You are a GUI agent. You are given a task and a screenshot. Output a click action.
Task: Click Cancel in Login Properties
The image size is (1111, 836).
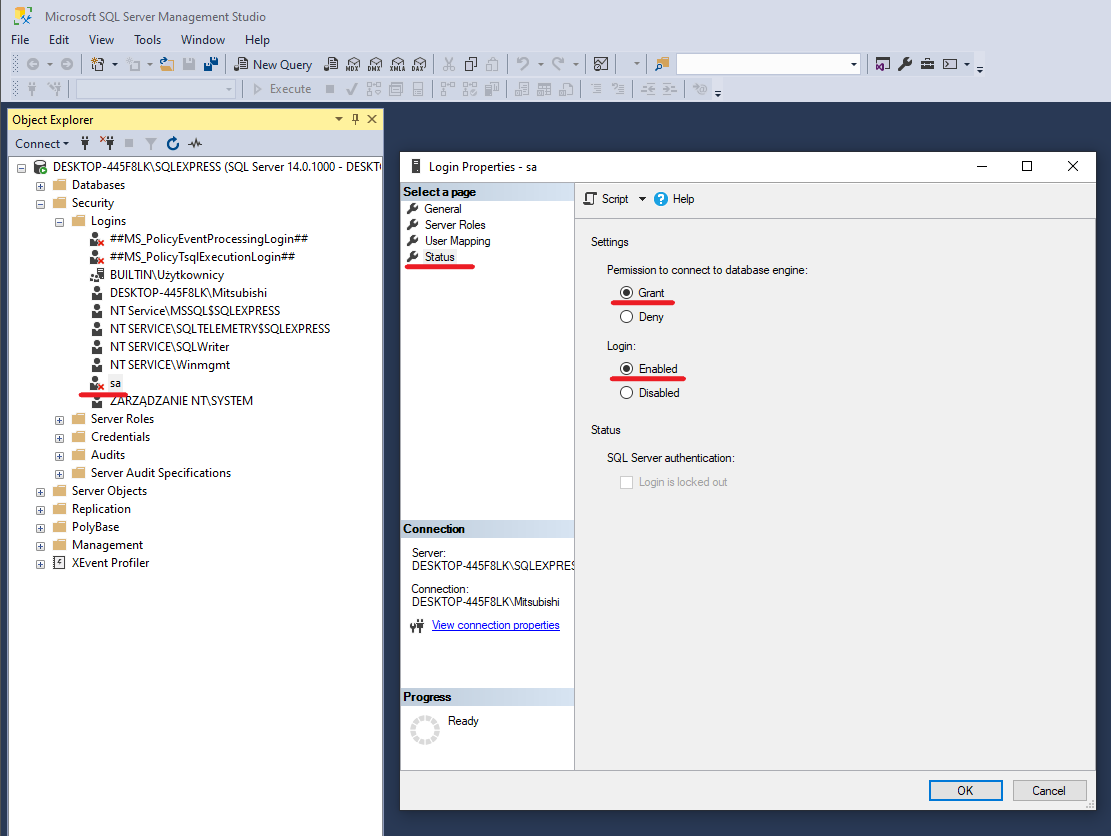(x=1049, y=791)
